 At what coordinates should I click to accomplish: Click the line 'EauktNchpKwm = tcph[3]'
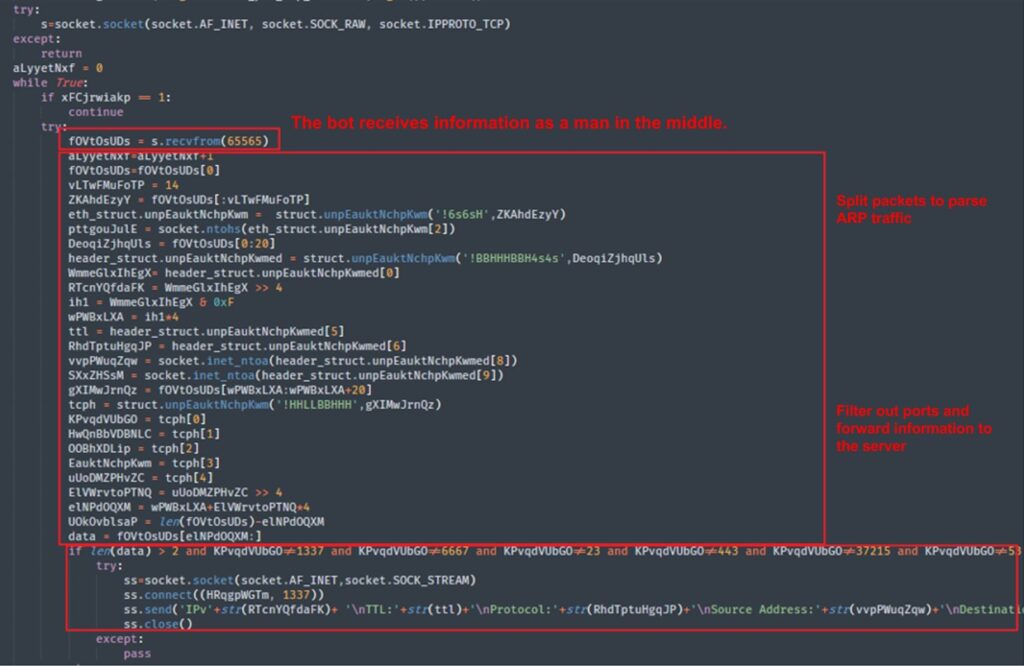[144, 463]
